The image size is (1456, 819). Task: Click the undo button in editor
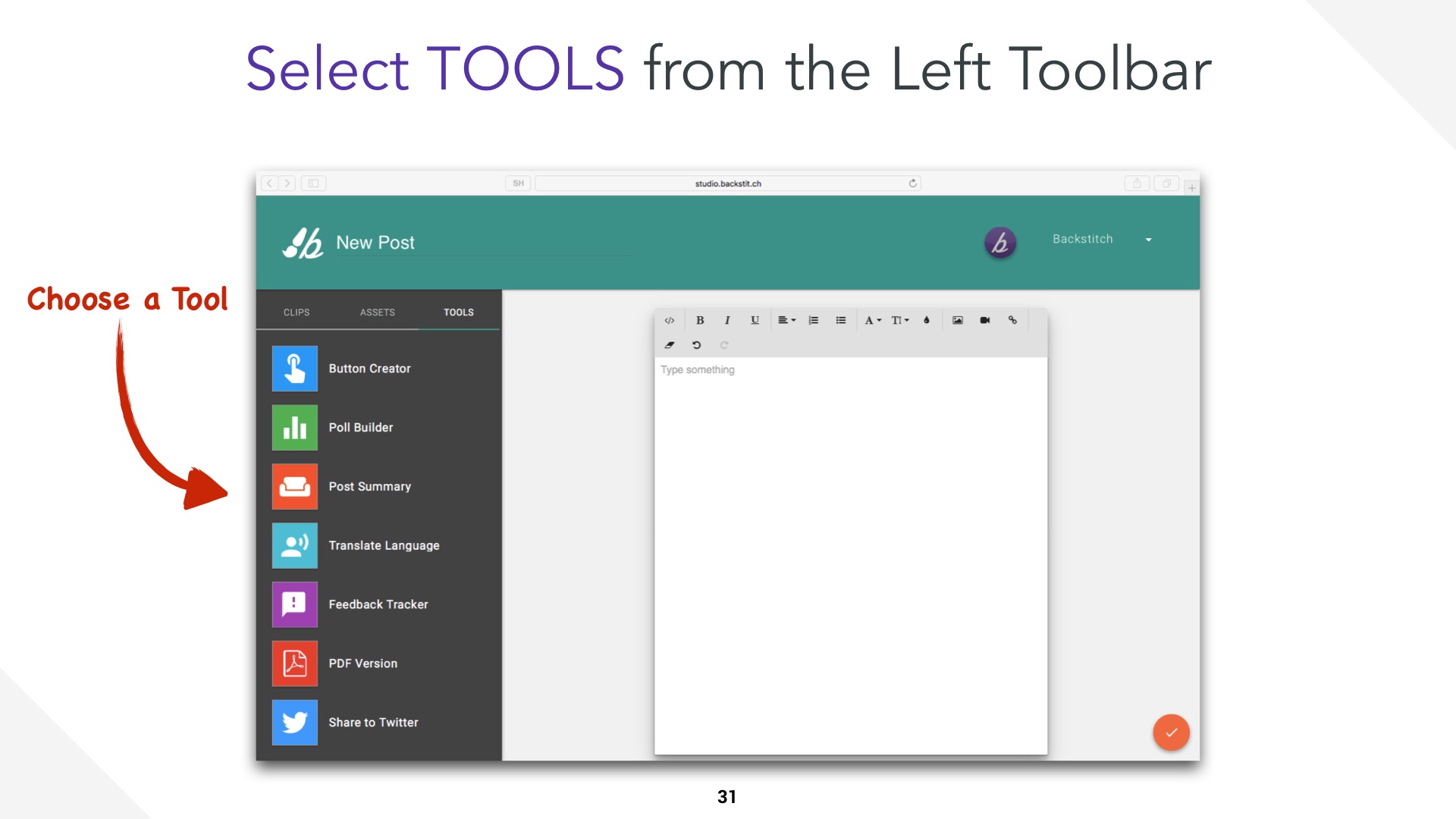[x=697, y=344]
